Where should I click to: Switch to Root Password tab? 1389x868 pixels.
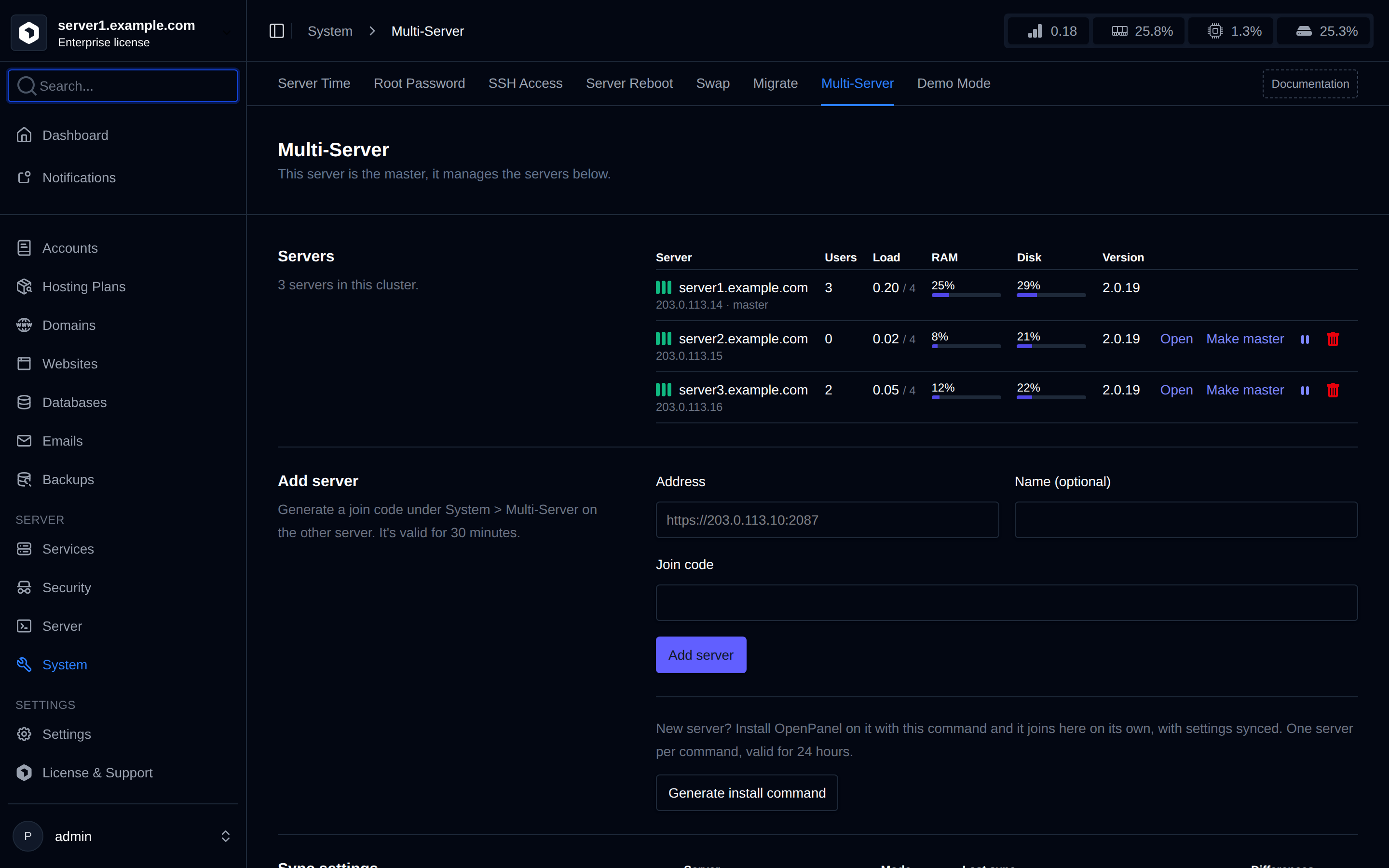419,83
